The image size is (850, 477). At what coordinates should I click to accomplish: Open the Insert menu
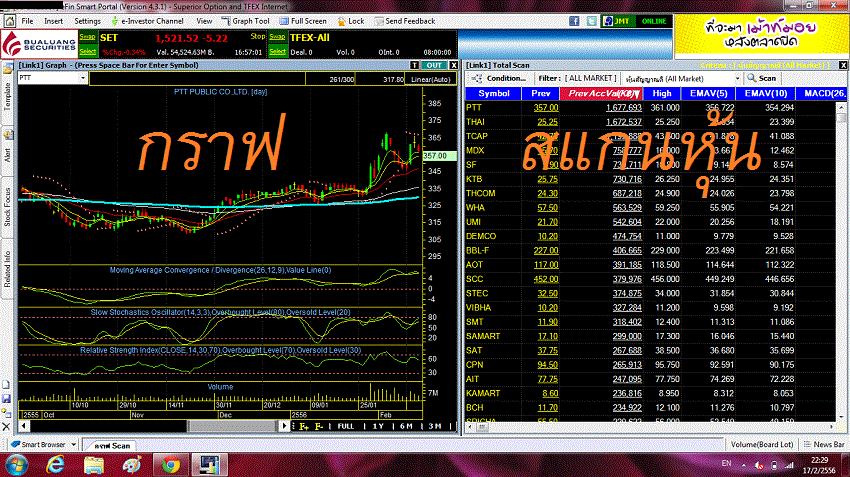pyautogui.click(x=54, y=21)
